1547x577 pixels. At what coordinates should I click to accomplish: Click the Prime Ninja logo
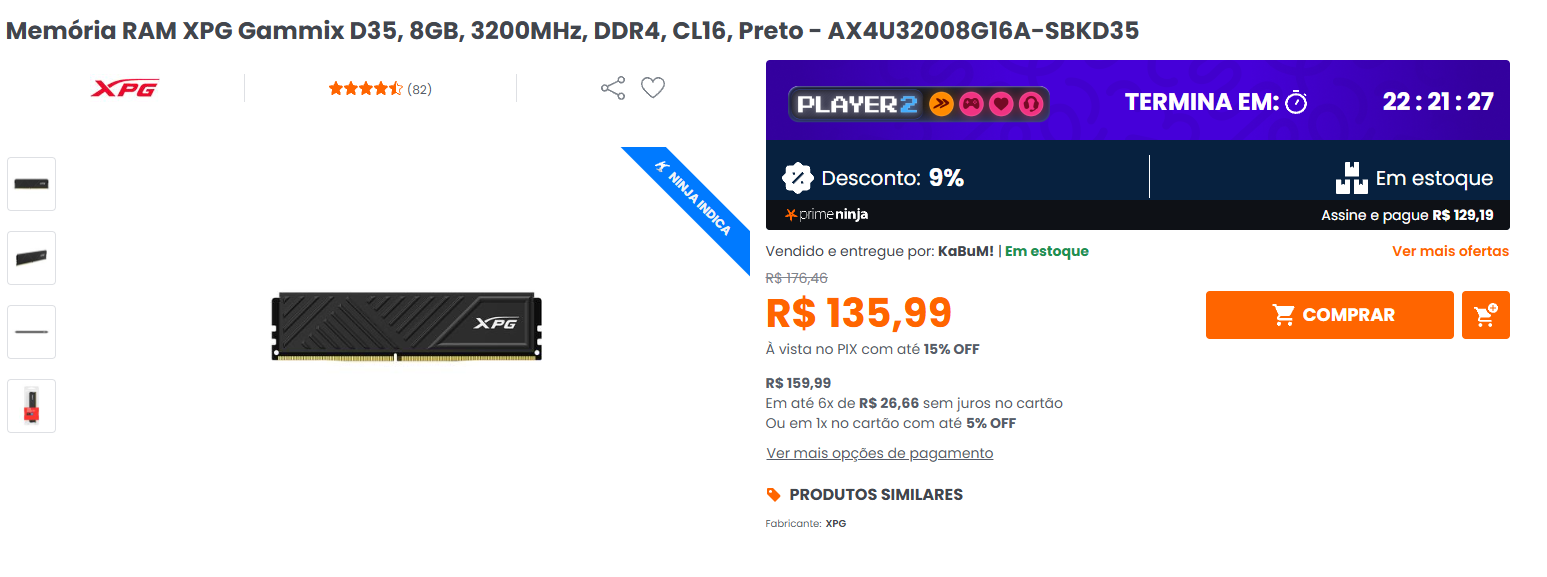coord(827,214)
